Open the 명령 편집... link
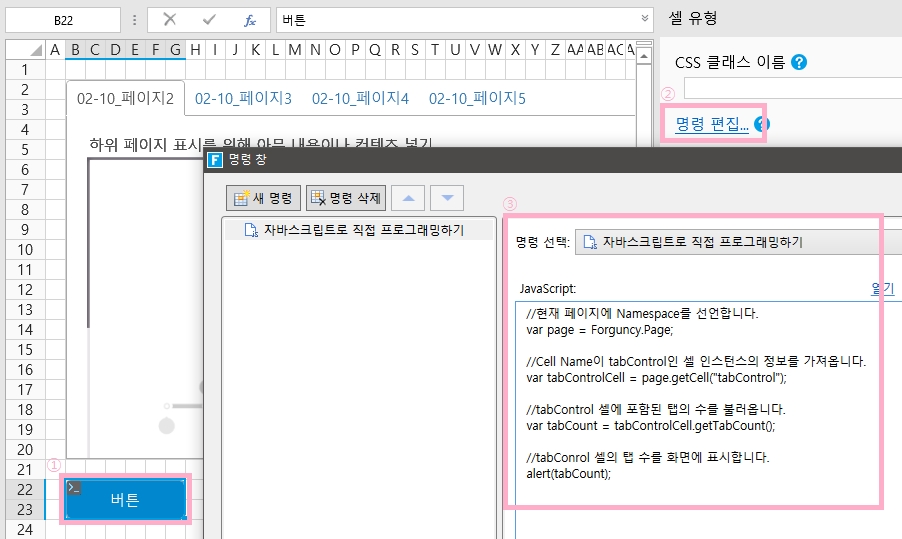902x539 pixels. pos(711,124)
